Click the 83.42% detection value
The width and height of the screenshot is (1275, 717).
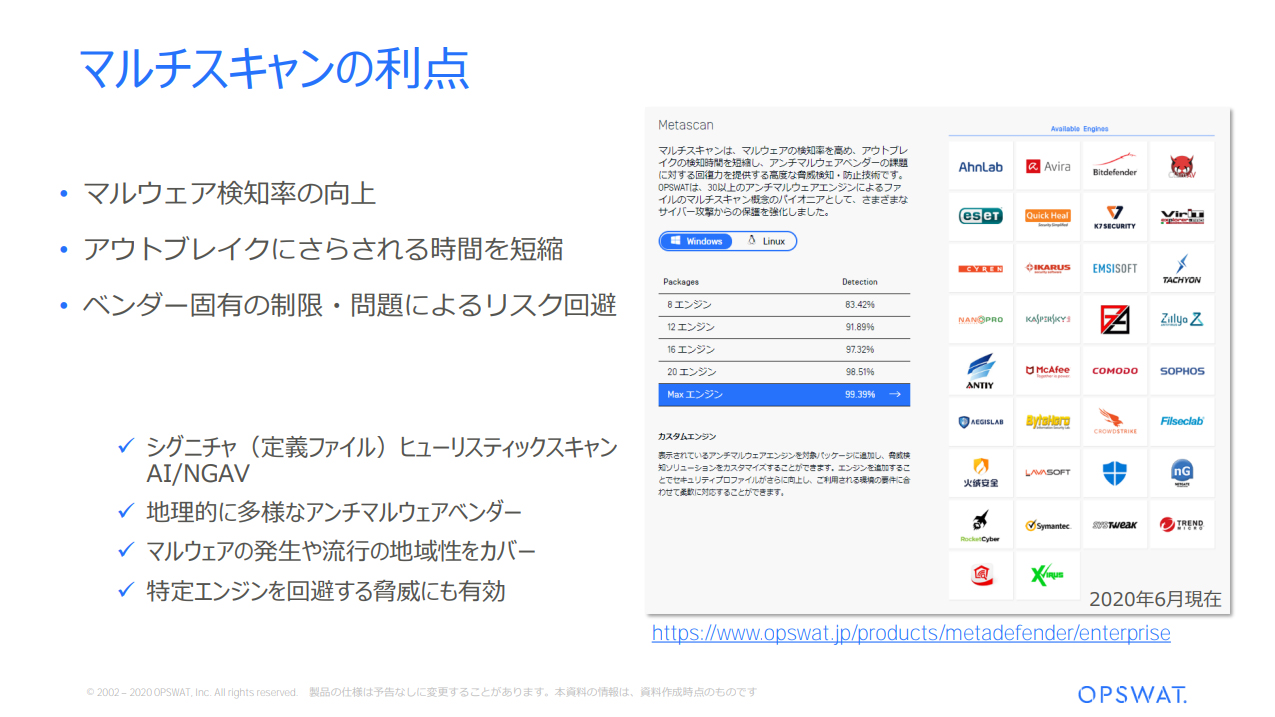click(859, 304)
